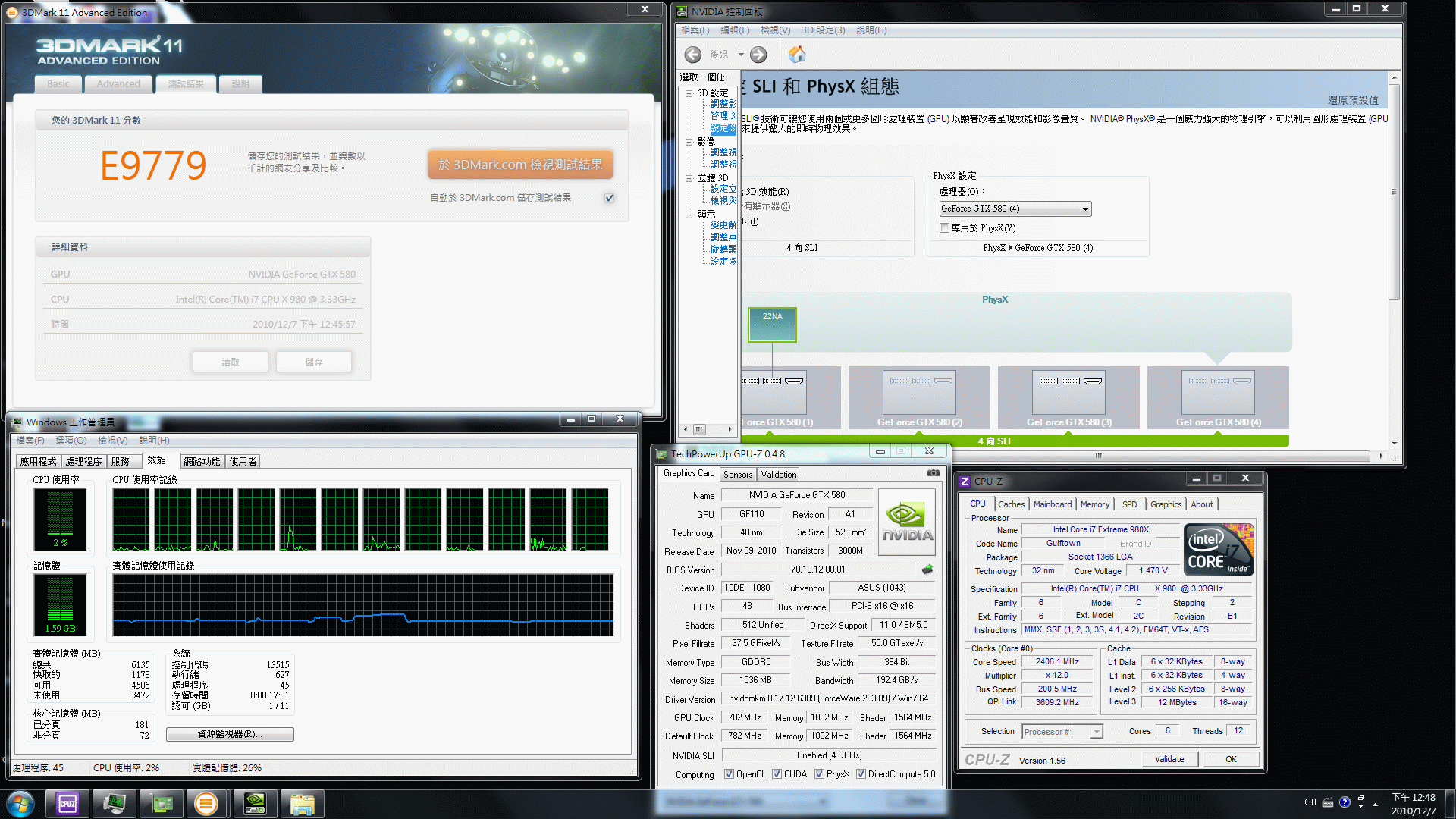
Task: Switch to the Sensors tab in GPU-Z
Action: [737, 474]
